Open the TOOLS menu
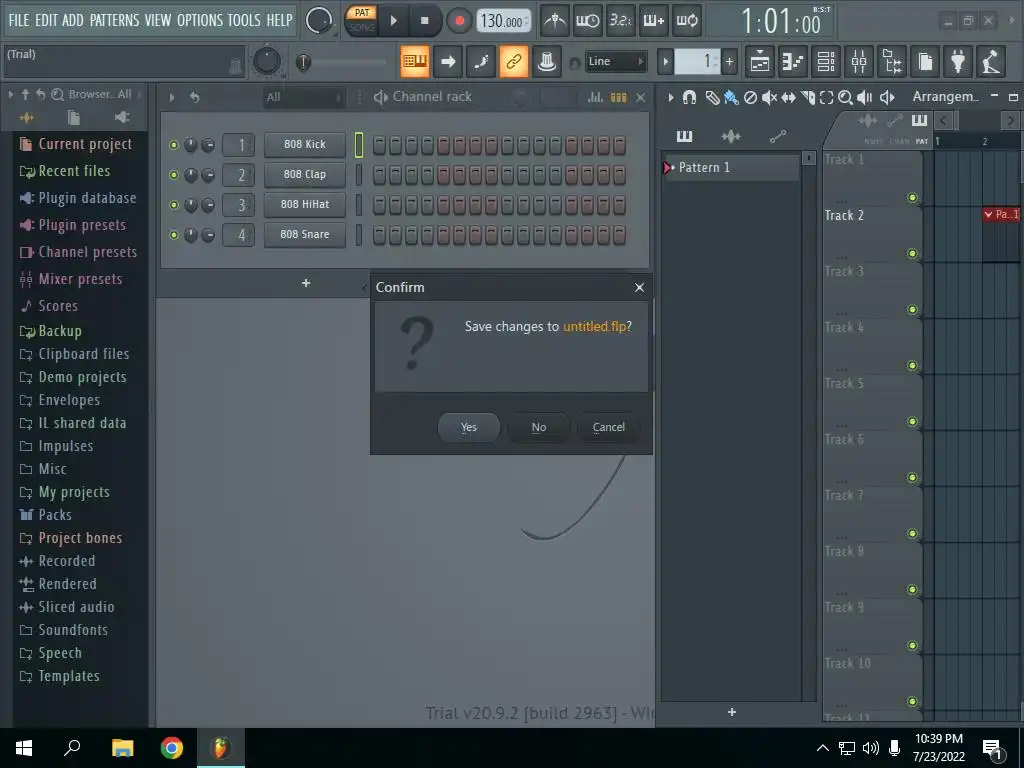The height and width of the screenshot is (768, 1024). pyautogui.click(x=244, y=20)
